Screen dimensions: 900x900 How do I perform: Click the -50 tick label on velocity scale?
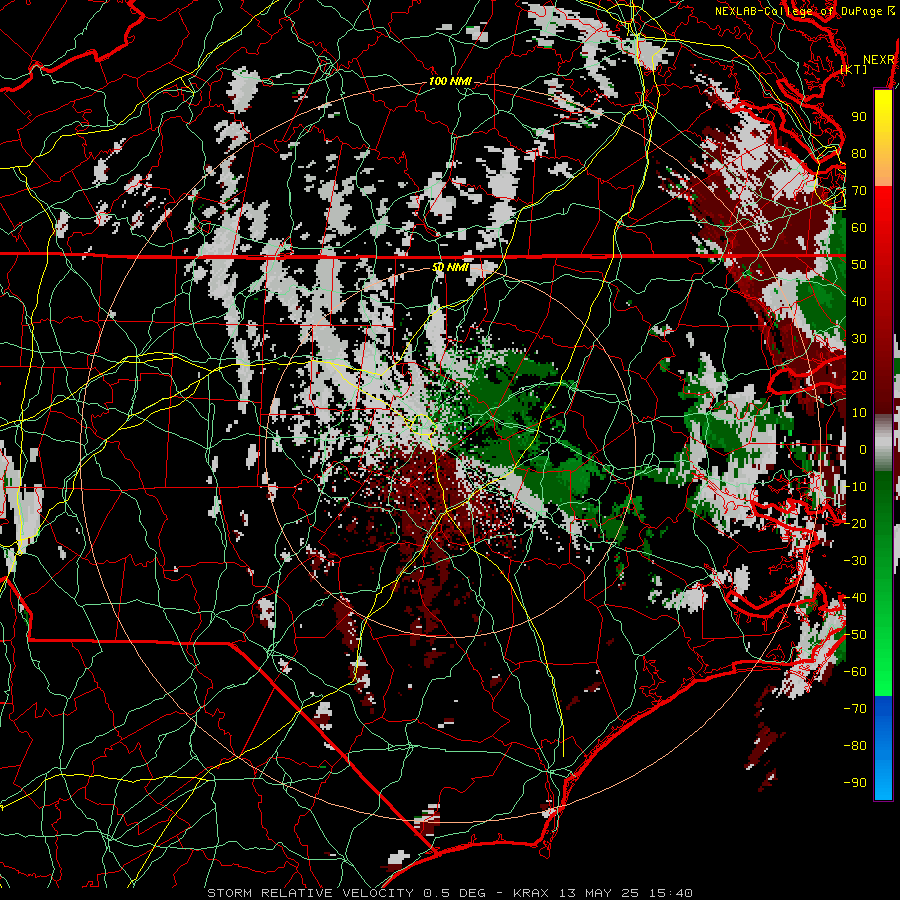pos(855,635)
